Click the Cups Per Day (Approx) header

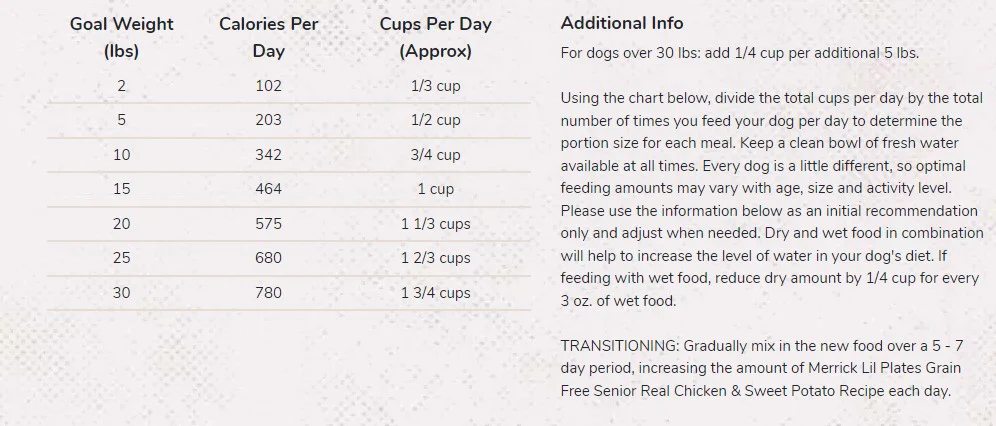pos(436,37)
